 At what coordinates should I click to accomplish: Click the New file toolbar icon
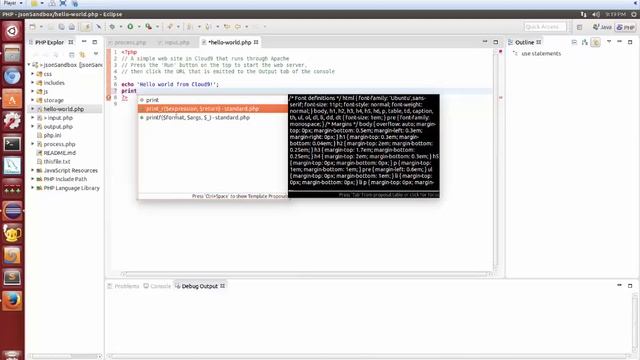coord(33,27)
